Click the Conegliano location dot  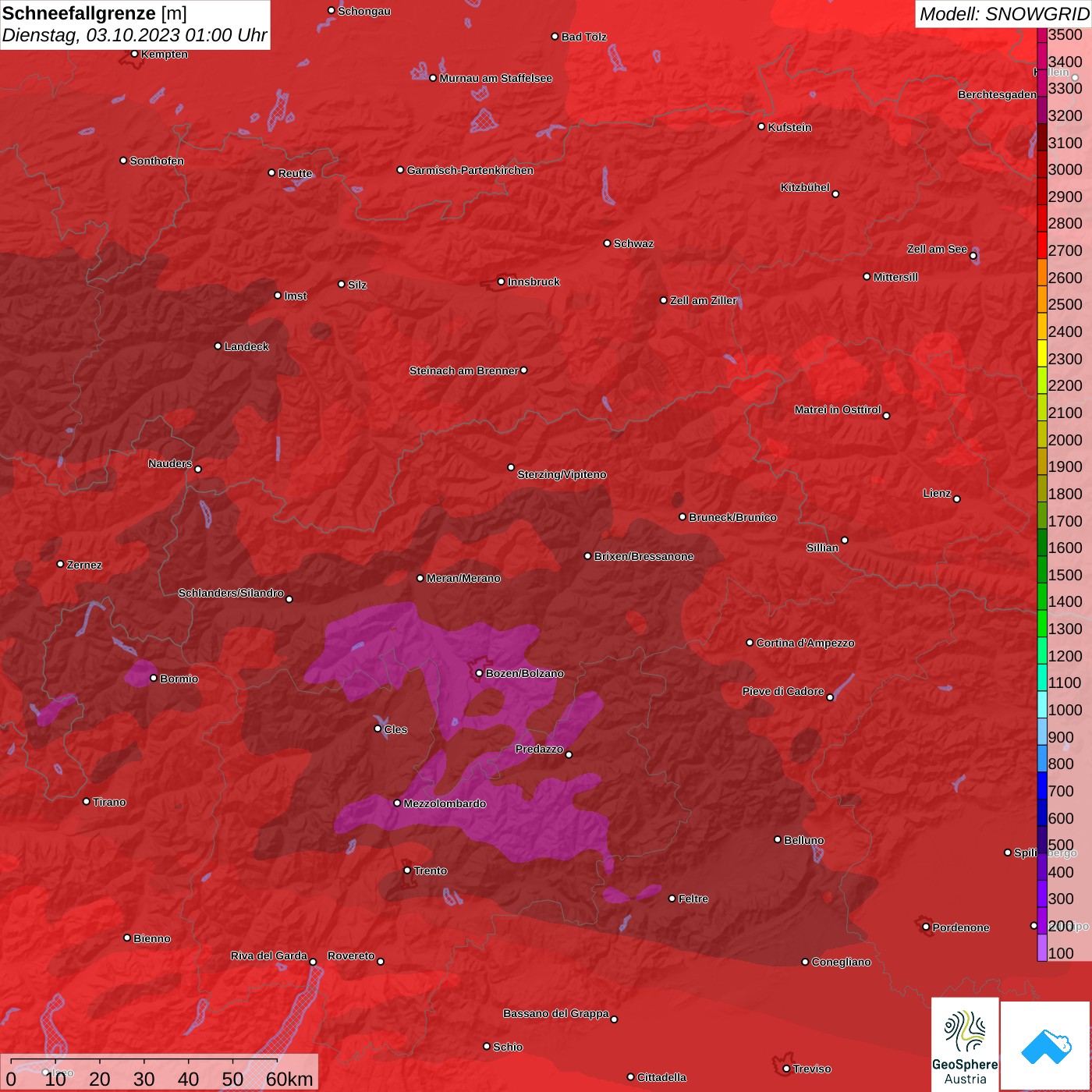point(805,962)
